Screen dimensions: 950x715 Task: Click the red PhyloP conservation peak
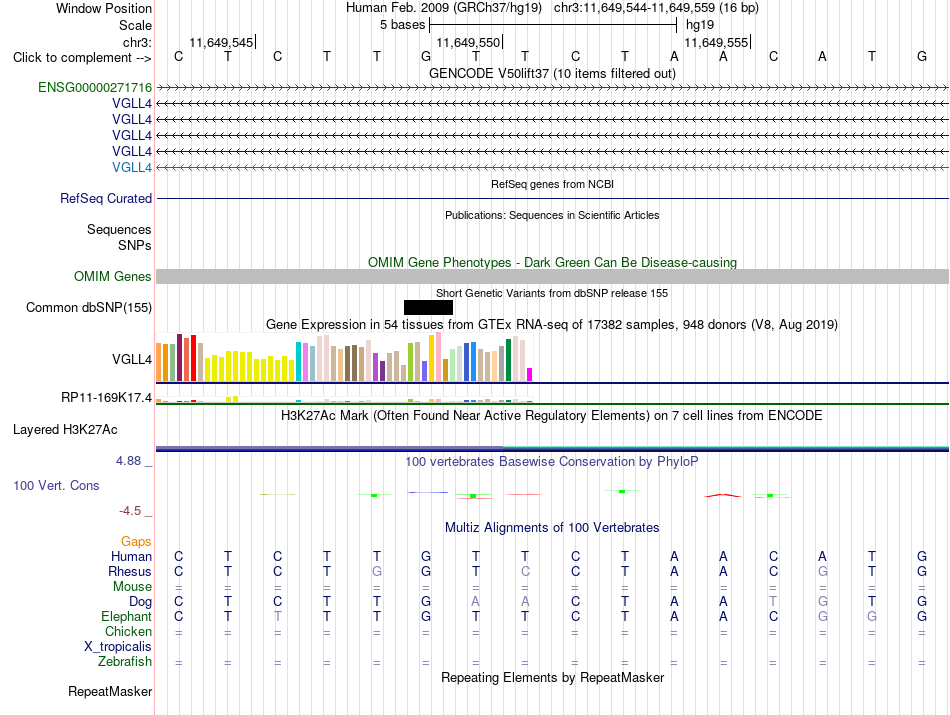(723, 496)
